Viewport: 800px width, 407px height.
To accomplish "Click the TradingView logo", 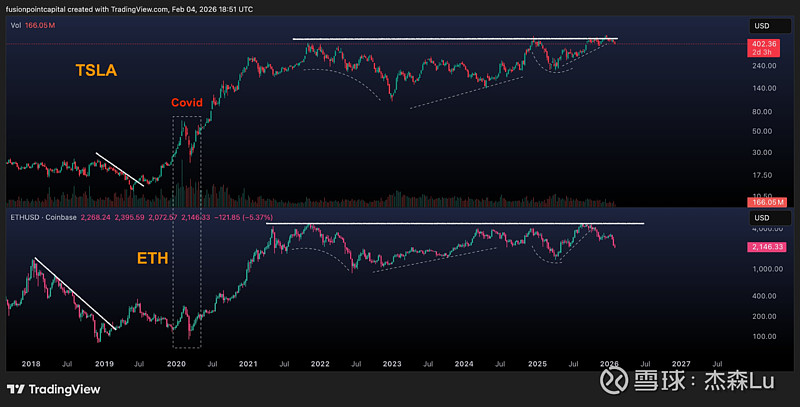I will [54, 389].
